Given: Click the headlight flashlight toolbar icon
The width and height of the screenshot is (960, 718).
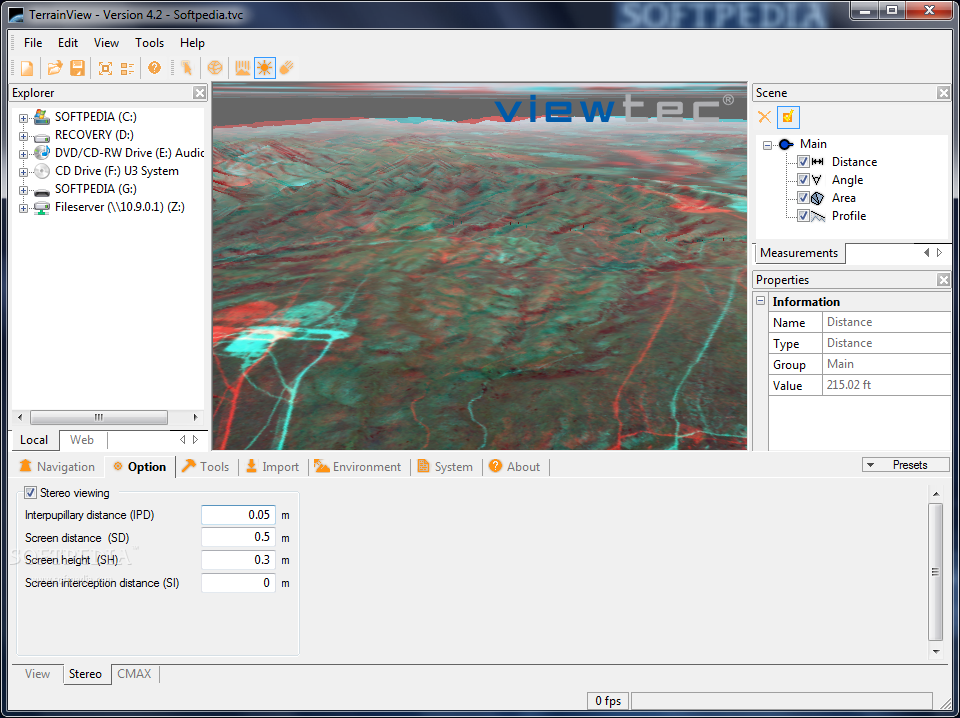Looking at the screenshot, I should coord(287,67).
